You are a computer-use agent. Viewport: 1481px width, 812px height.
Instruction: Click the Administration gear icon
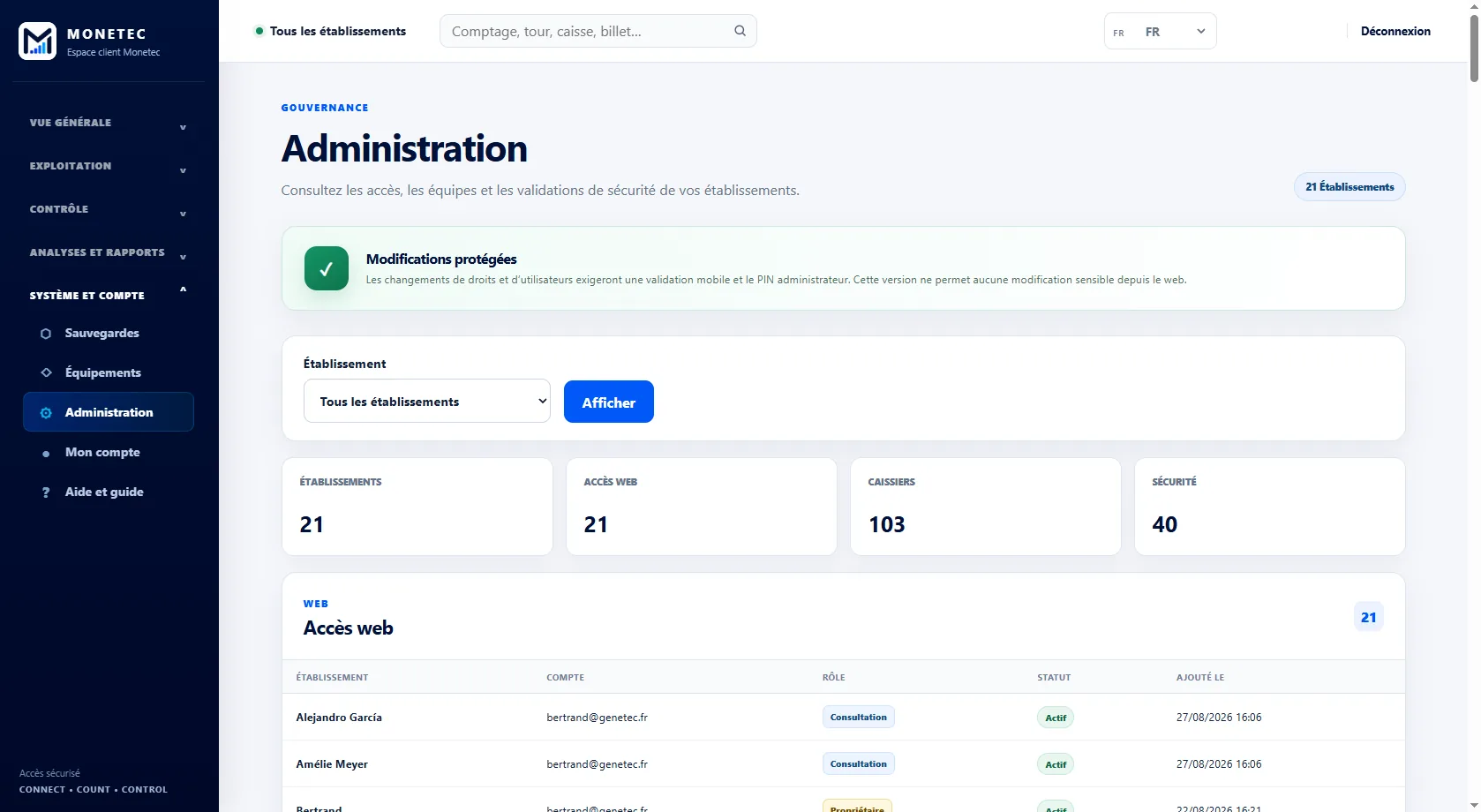tap(46, 412)
